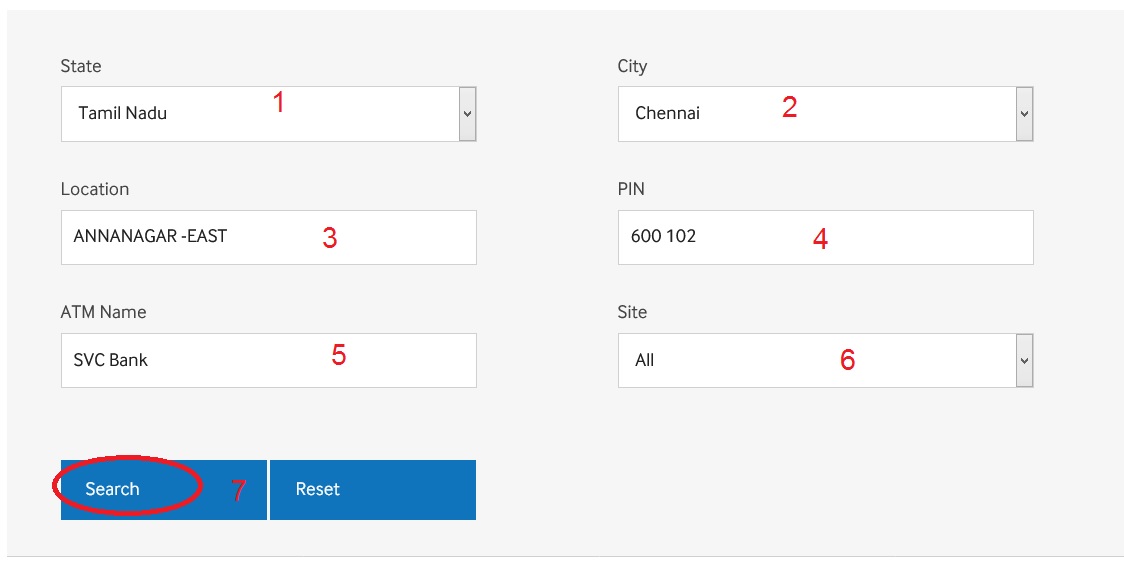Image resolution: width=1124 pixels, height=561 pixels.
Task: Click the PIN field label
Action: pos(631,189)
